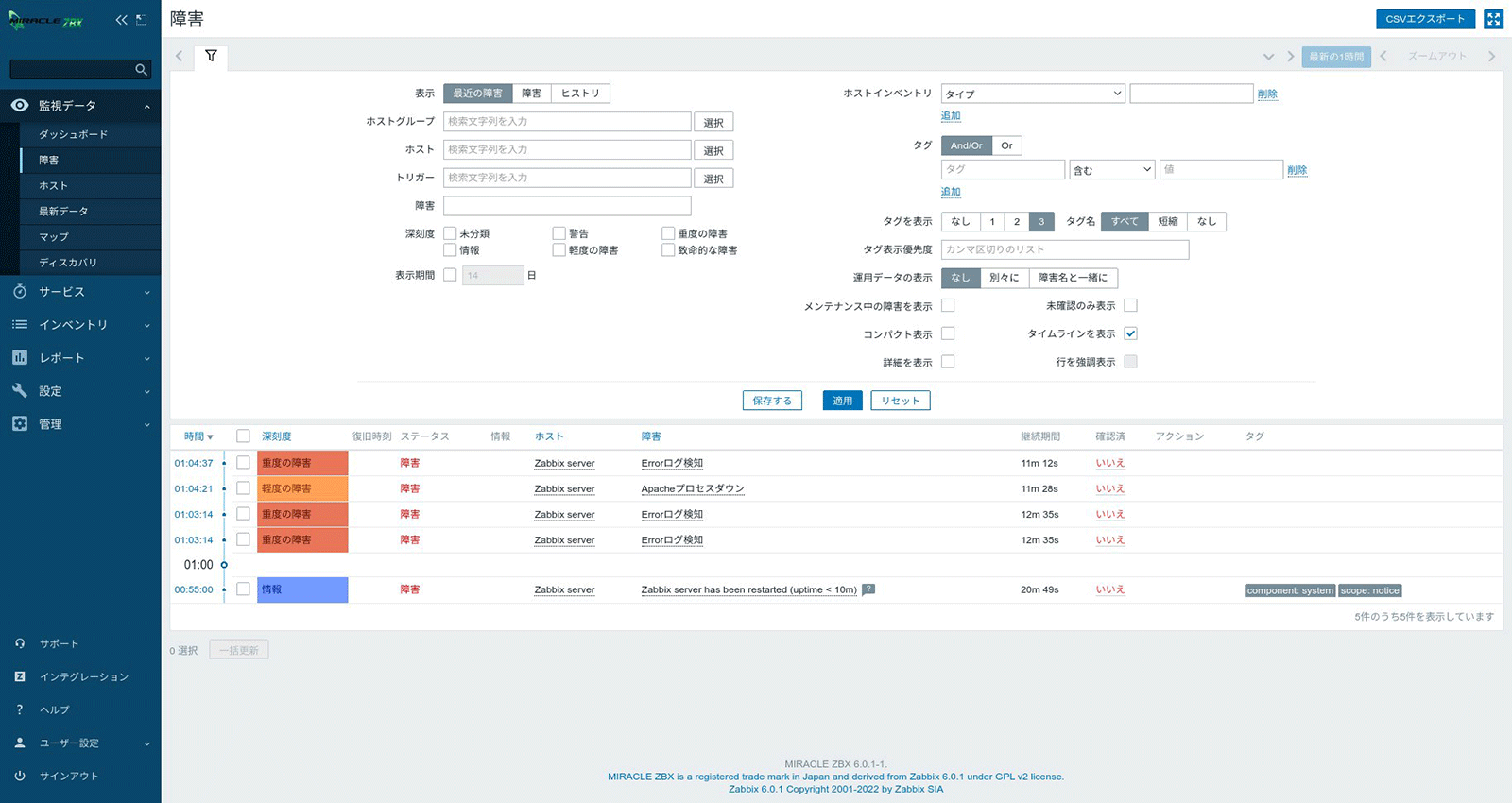Enable the 重度の障害 severity checkbox
This screenshot has width=1512, height=803.
coord(668,233)
